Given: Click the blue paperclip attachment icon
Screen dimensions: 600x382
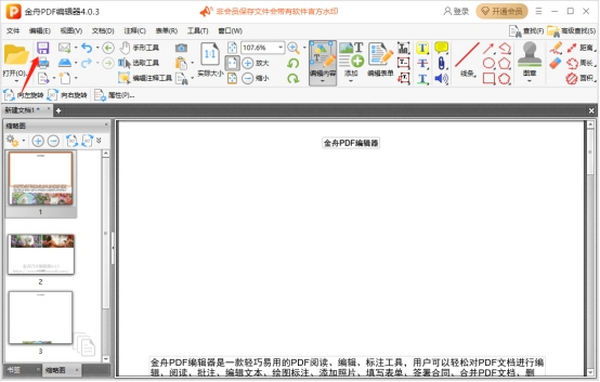Looking at the screenshot, I should click(441, 63).
